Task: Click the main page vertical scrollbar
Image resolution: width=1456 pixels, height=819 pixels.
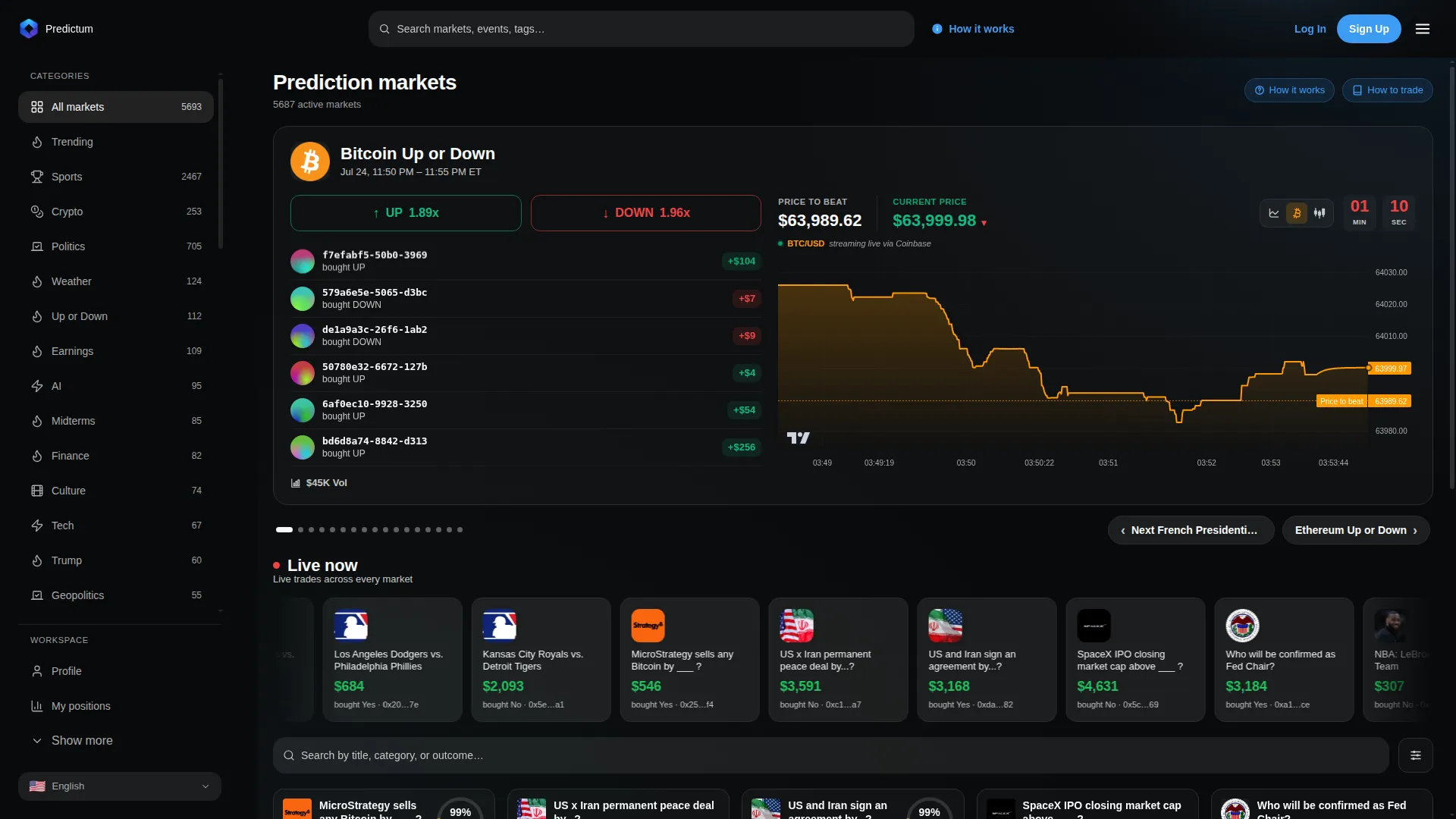Action: (1452, 278)
